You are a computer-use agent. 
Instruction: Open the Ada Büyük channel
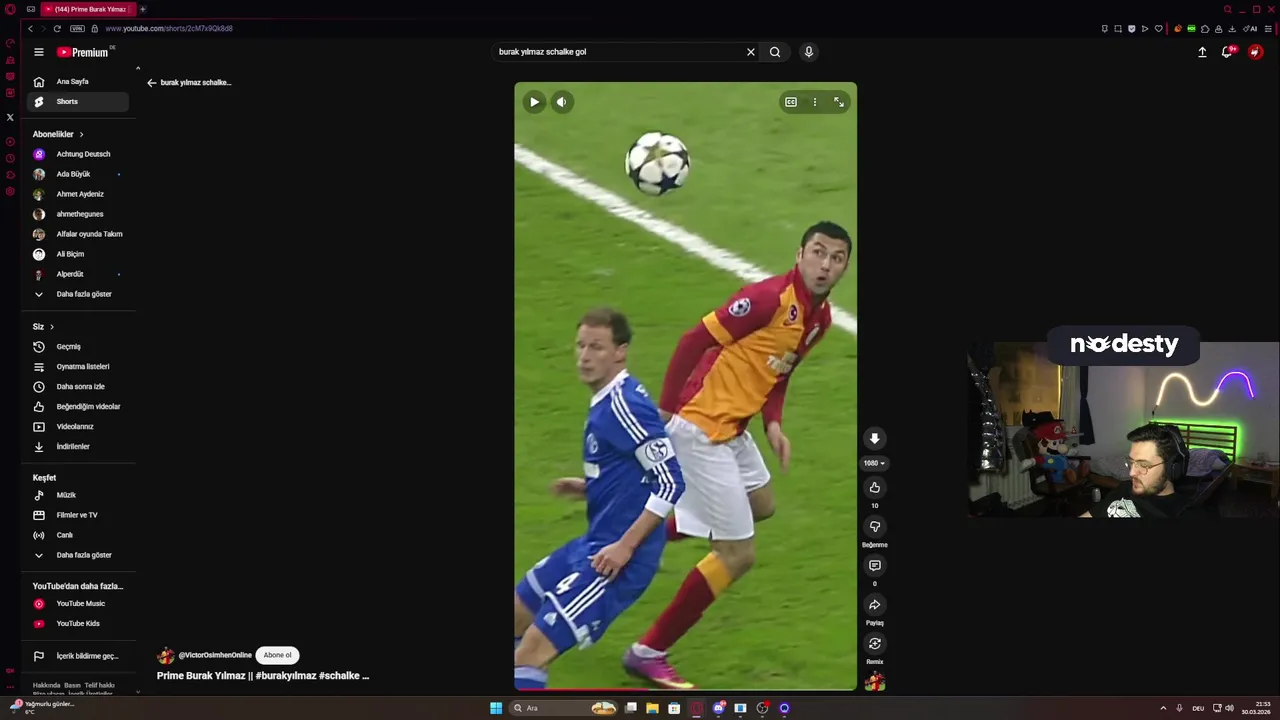coord(78,174)
